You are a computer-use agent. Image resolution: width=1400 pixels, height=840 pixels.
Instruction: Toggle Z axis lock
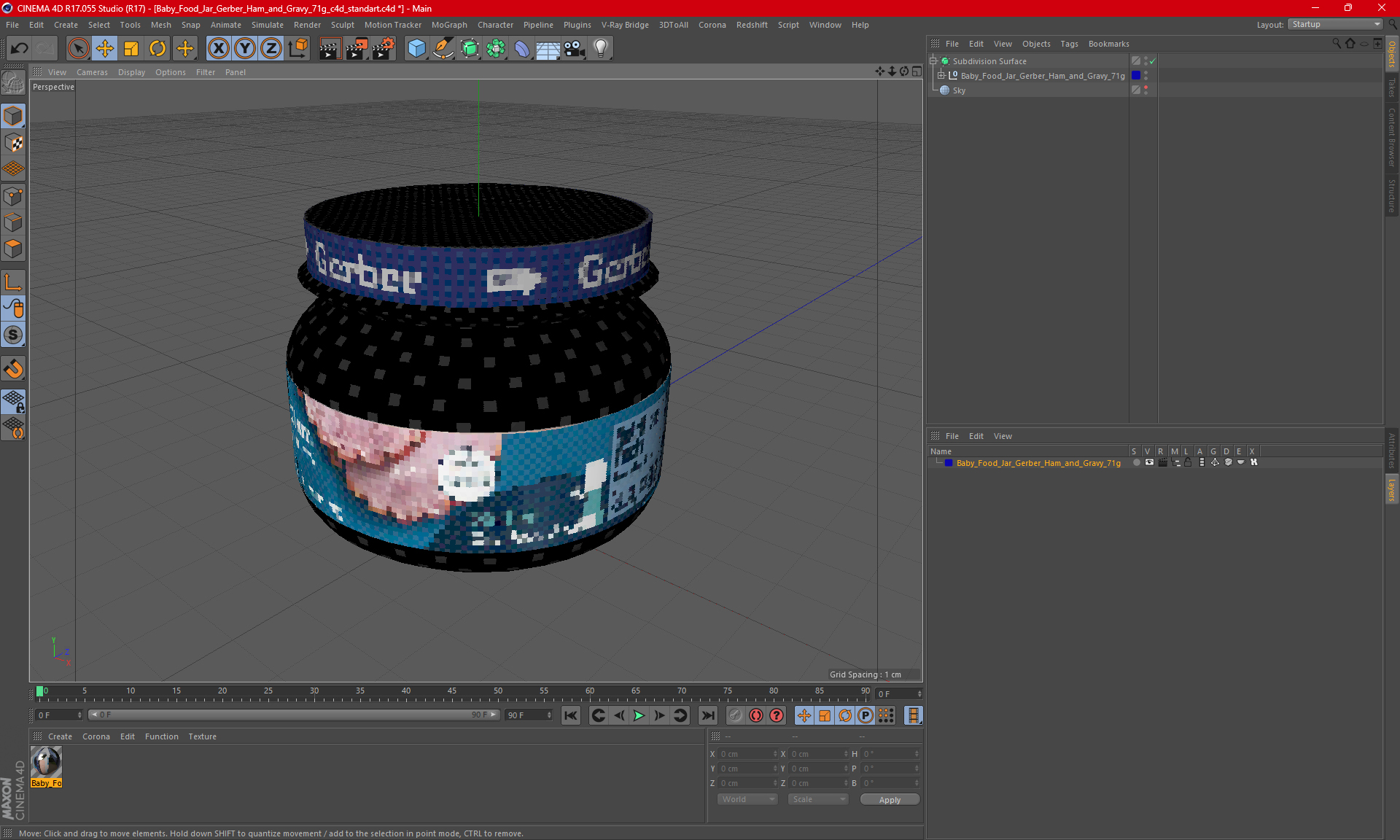click(x=271, y=49)
